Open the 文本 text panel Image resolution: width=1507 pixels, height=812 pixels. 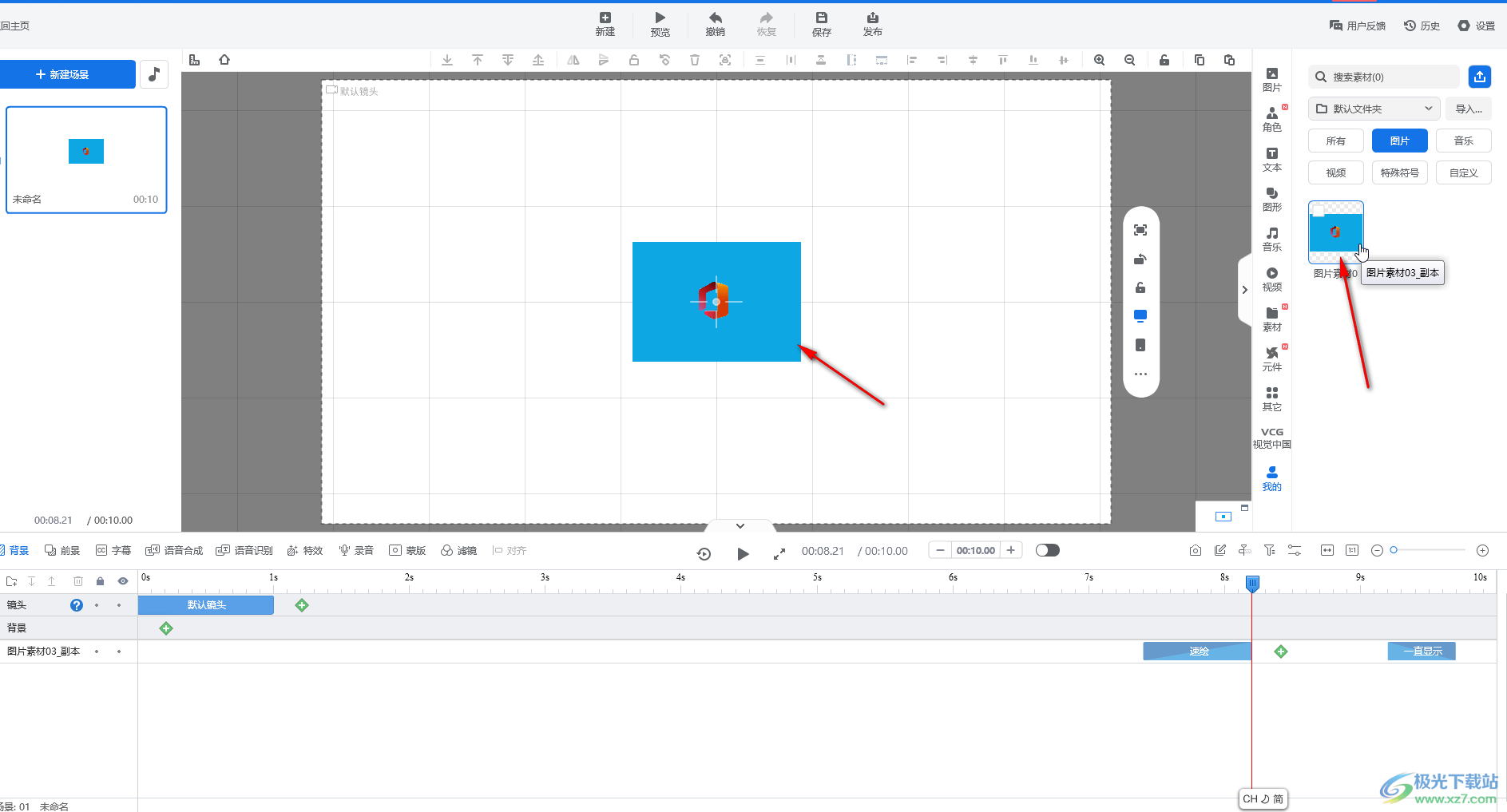point(1272,160)
